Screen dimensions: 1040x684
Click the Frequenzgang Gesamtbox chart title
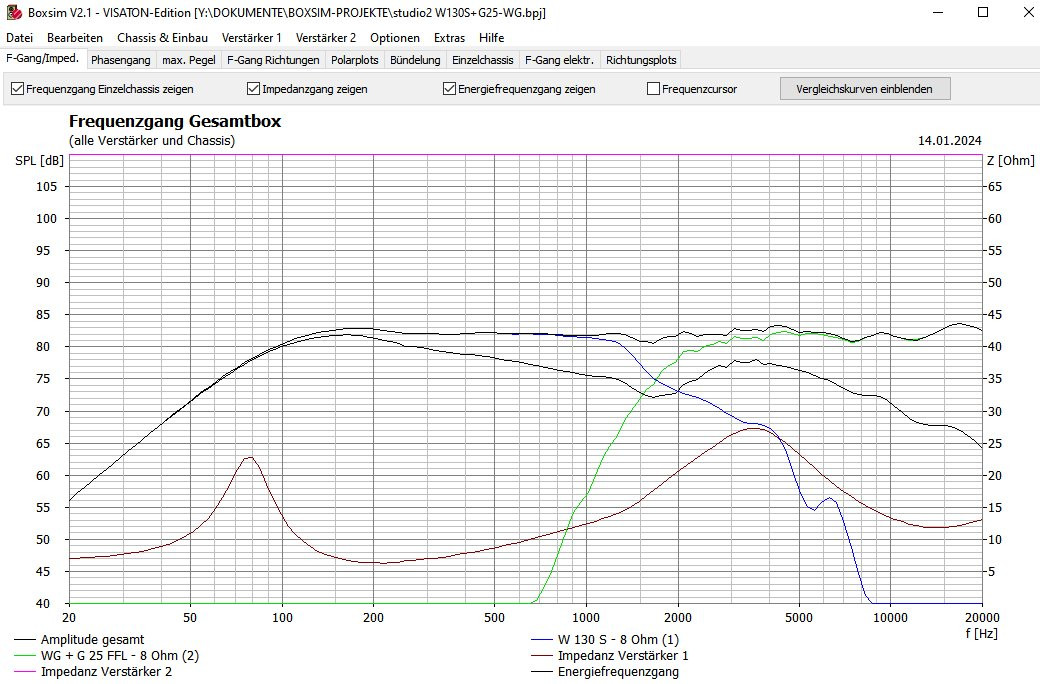(x=175, y=121)
